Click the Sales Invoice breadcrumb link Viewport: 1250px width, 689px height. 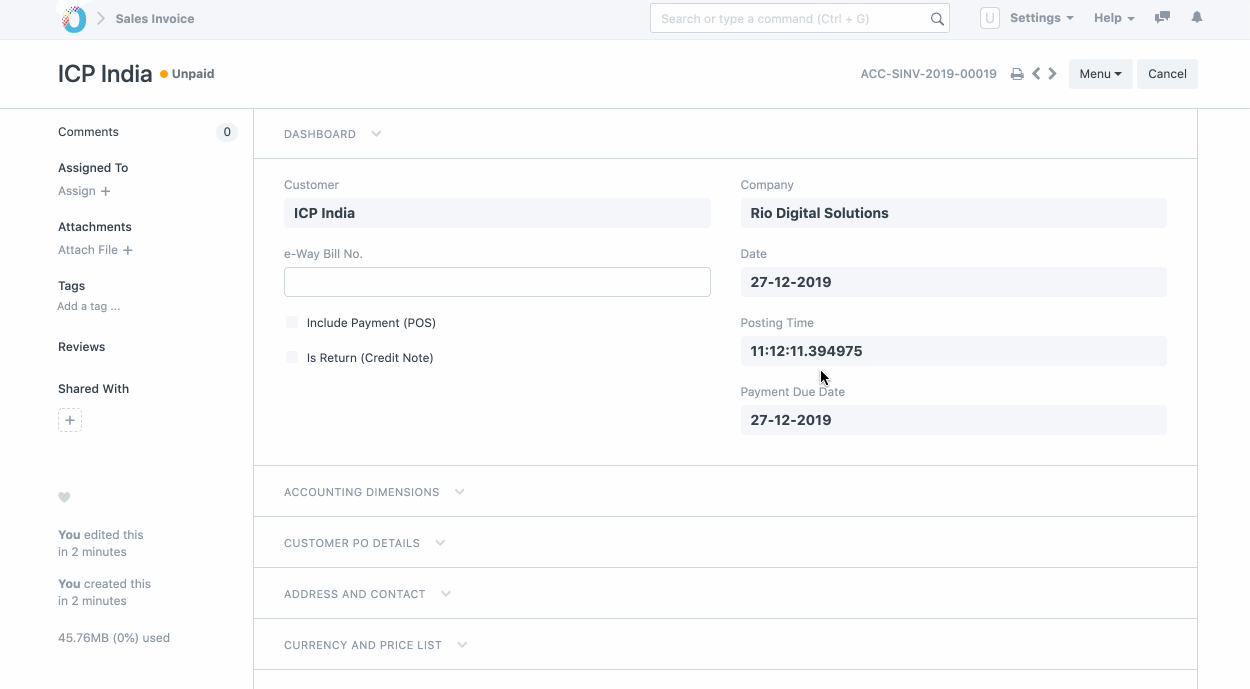click(155, 19)
